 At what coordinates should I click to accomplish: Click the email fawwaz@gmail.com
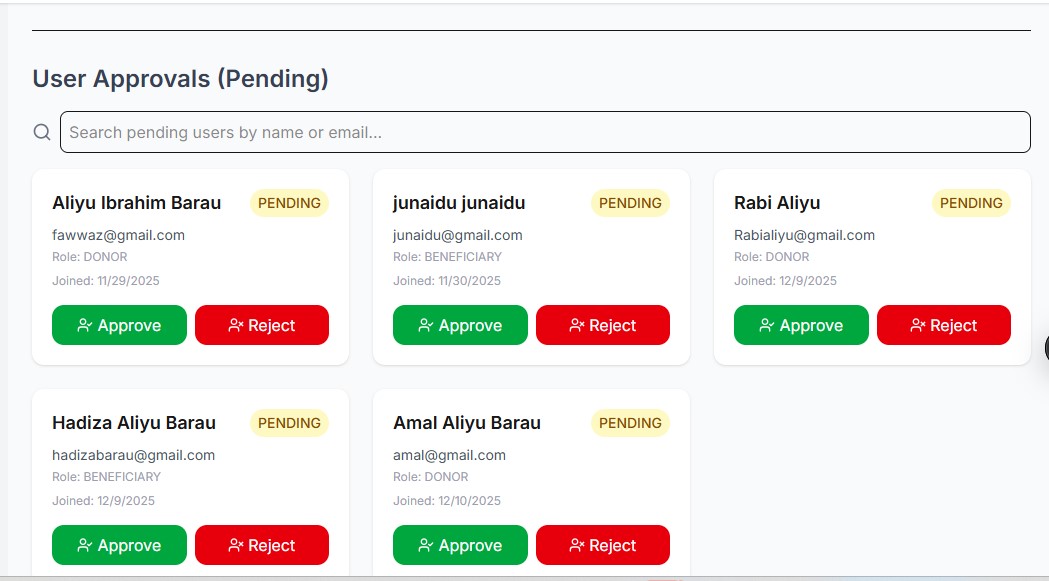pos(118,235)
